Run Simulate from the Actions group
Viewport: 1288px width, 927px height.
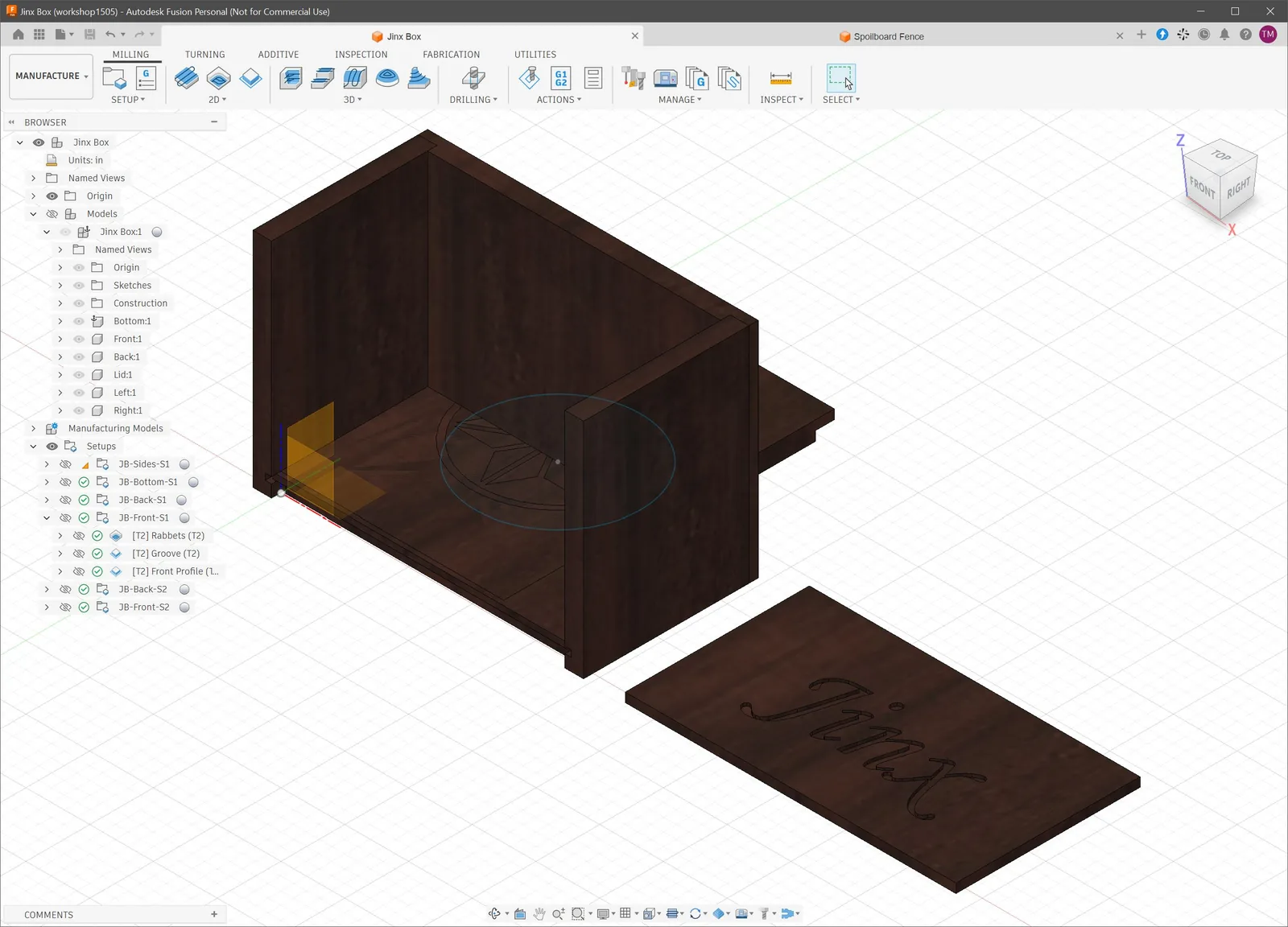[529, 78]
